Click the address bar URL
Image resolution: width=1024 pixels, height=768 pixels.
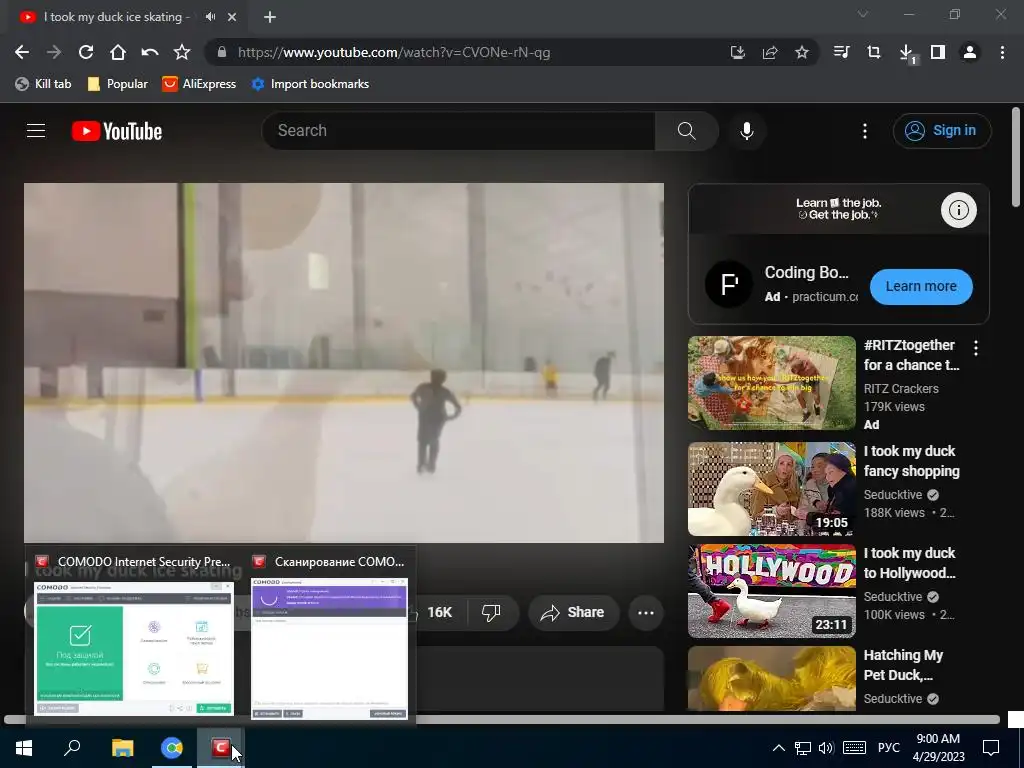click(394, 52)
